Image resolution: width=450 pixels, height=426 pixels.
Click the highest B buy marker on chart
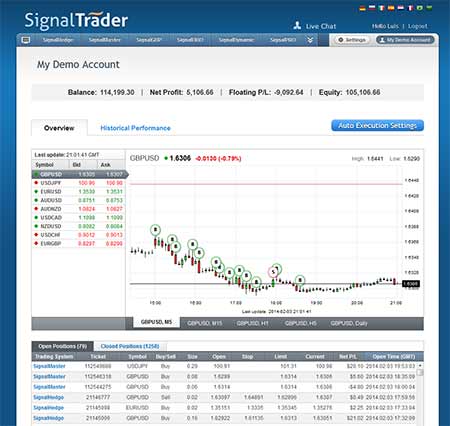pyautogui.click(x=155, y=230)
